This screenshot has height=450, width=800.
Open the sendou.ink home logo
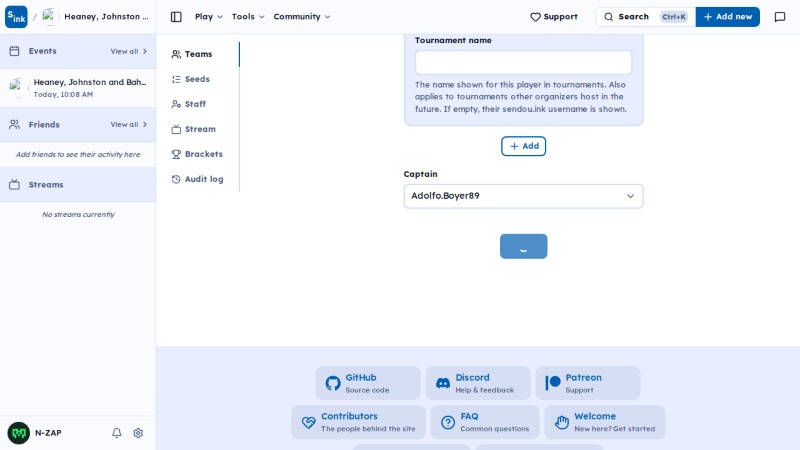16,17
